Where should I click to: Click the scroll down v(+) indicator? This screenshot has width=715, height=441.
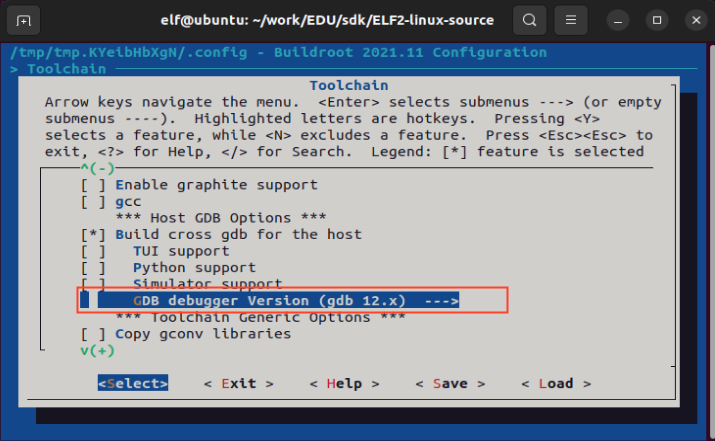tap(98, 351)
